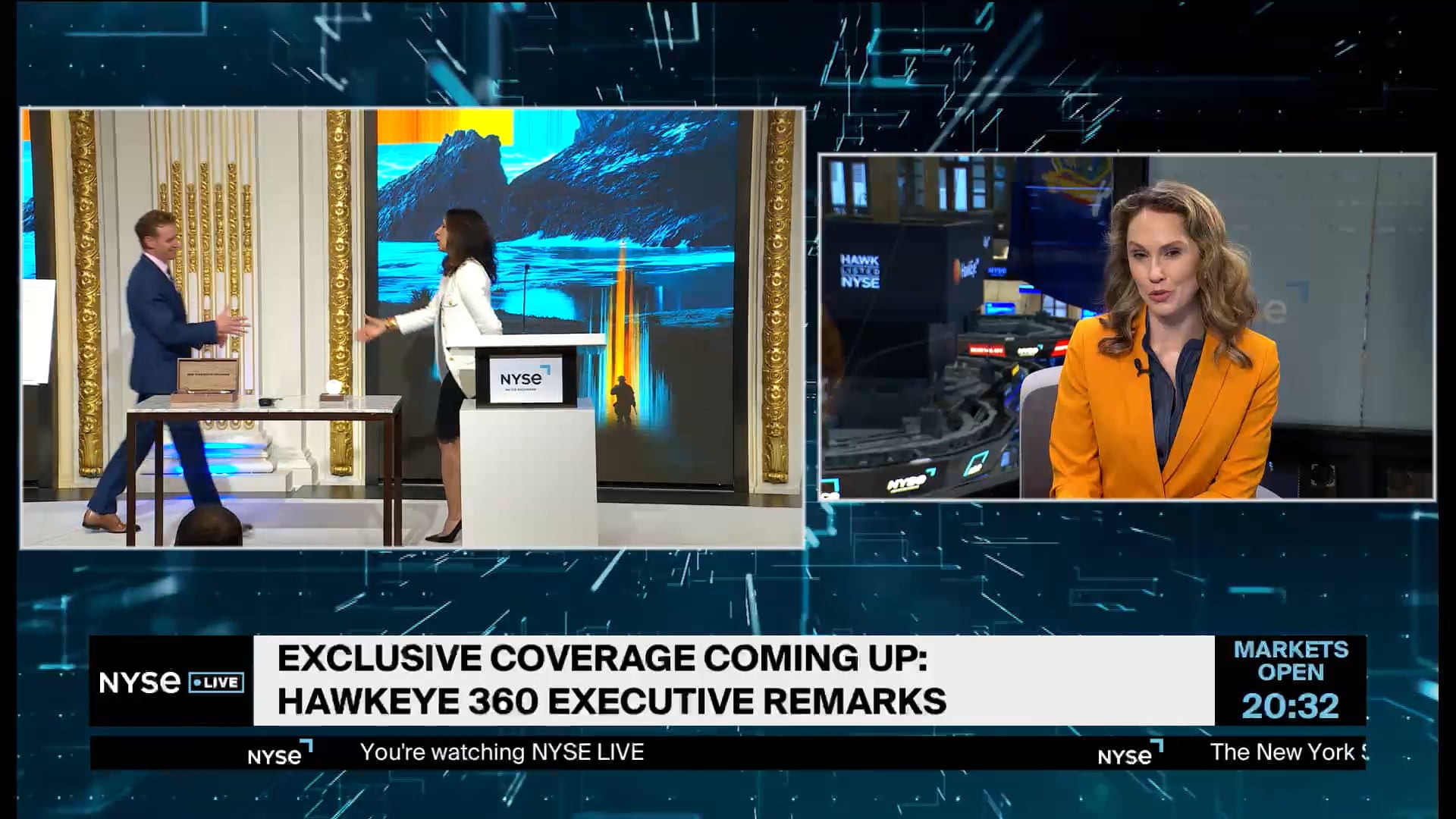Screen dimensions: 1456x819
Task: Click the NYSE logo in the lower-third banner
Action: 140,682
